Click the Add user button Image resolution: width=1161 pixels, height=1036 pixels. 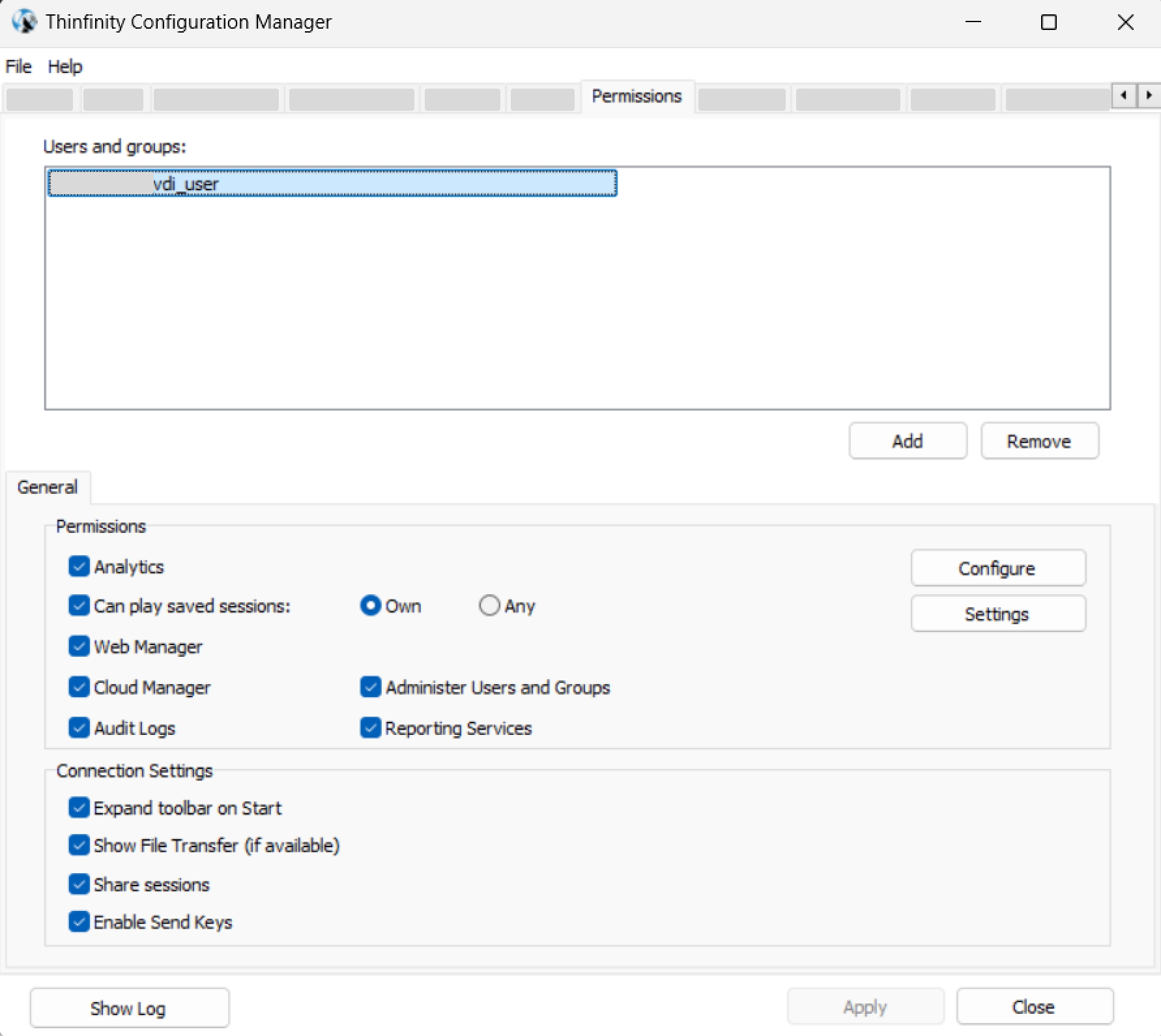[x=907, y=441]
